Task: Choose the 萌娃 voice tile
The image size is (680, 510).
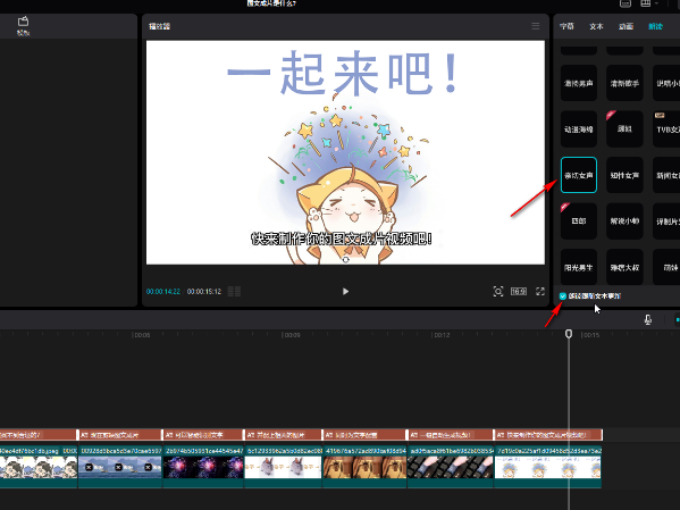Action: tap(667, 267)
